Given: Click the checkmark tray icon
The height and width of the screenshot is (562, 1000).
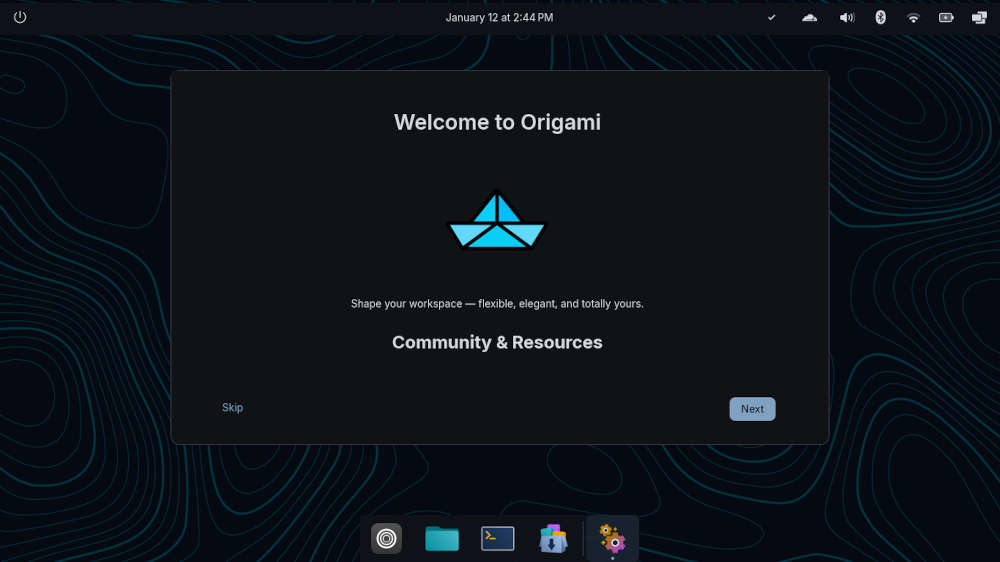Looking at the screenshot, I should pos(771,17).
